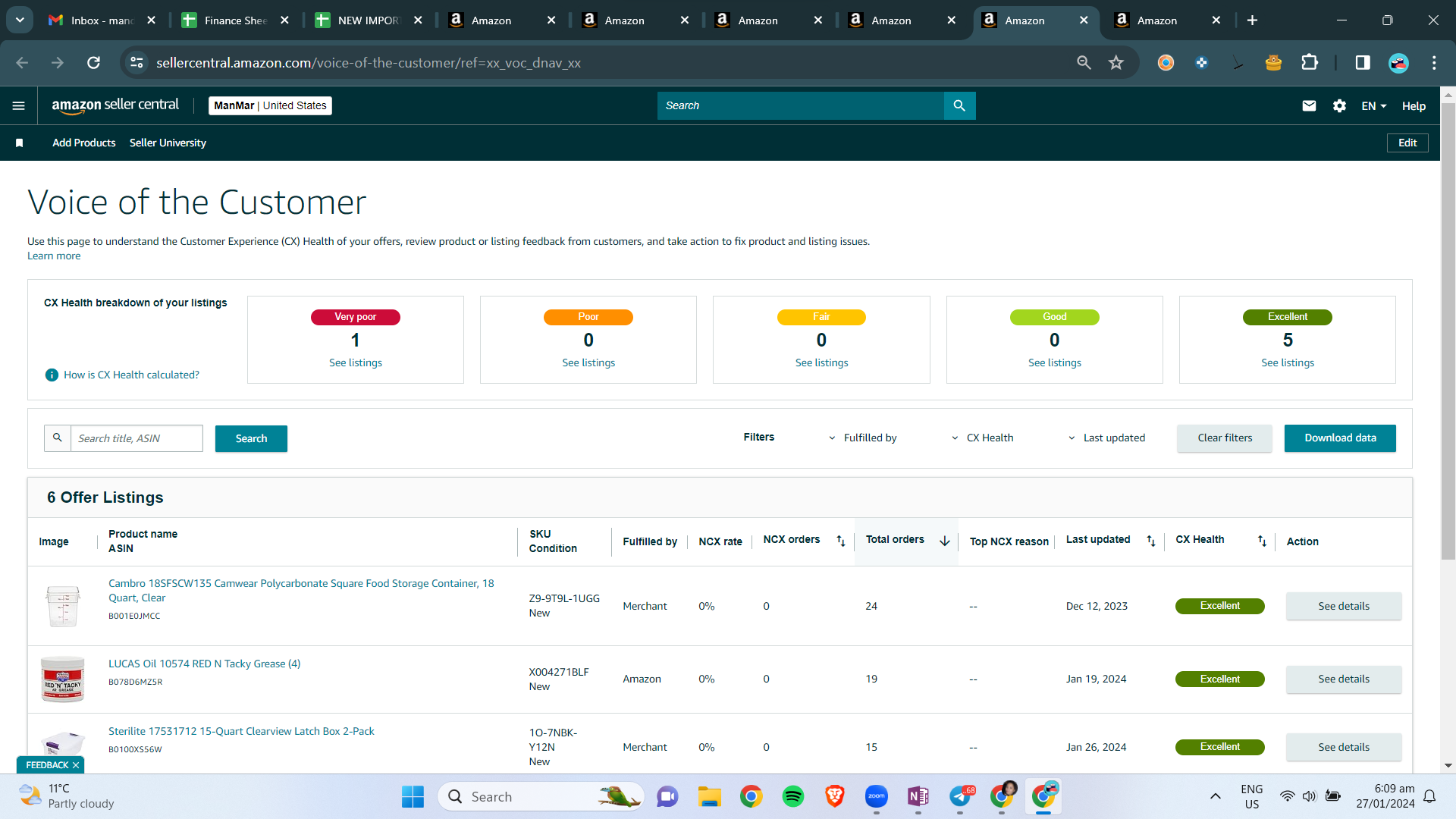This screenshot has height=819, width=1456.
Task: Click the teal Search button
Action: [x=251, y=438]
